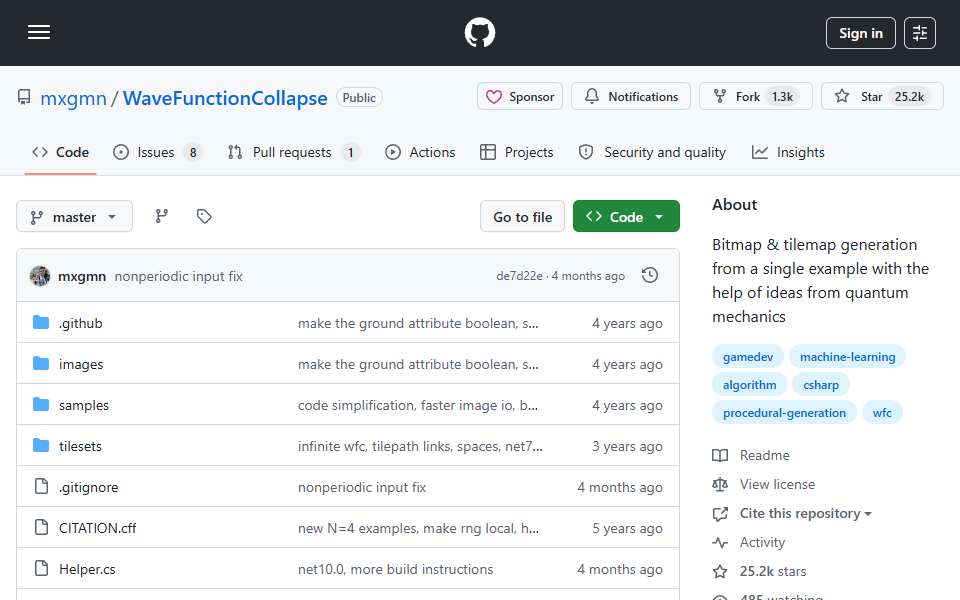Screen dimensions: 960x600
Task: Click the .github folder icon
Action: (x=41, y=323)
